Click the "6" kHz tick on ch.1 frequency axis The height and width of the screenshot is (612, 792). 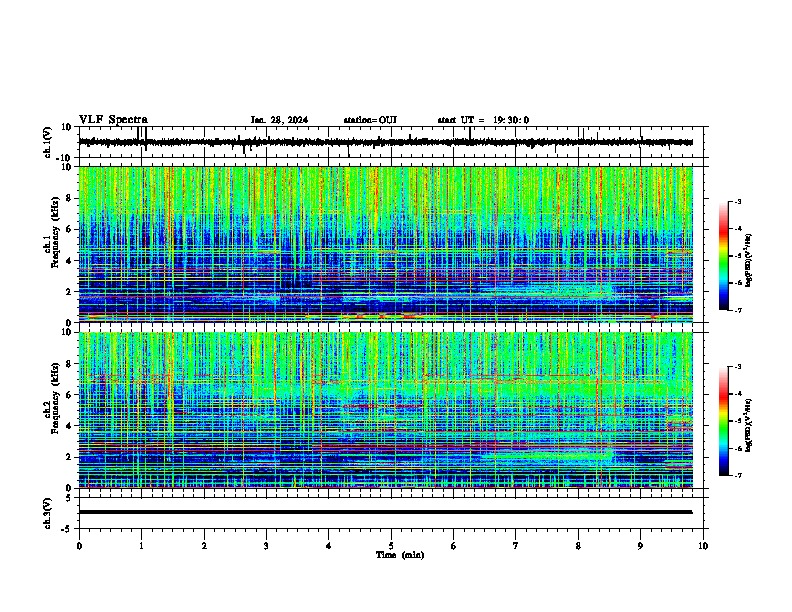click(x=69, y=229)
